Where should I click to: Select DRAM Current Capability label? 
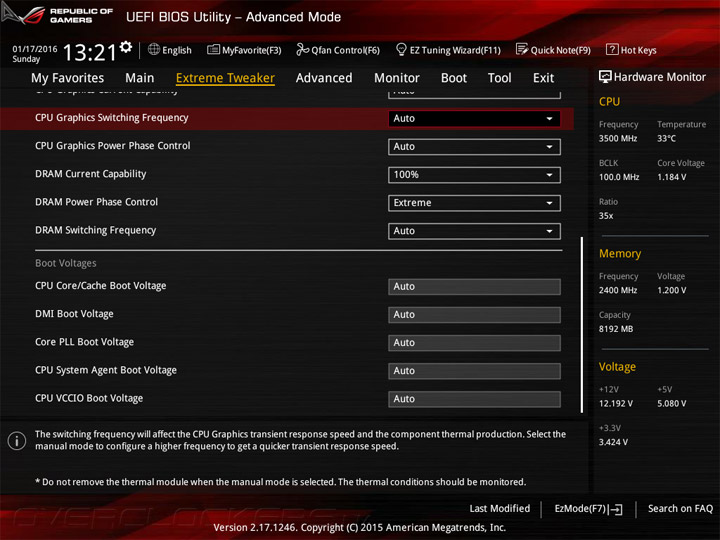(90, 174)
